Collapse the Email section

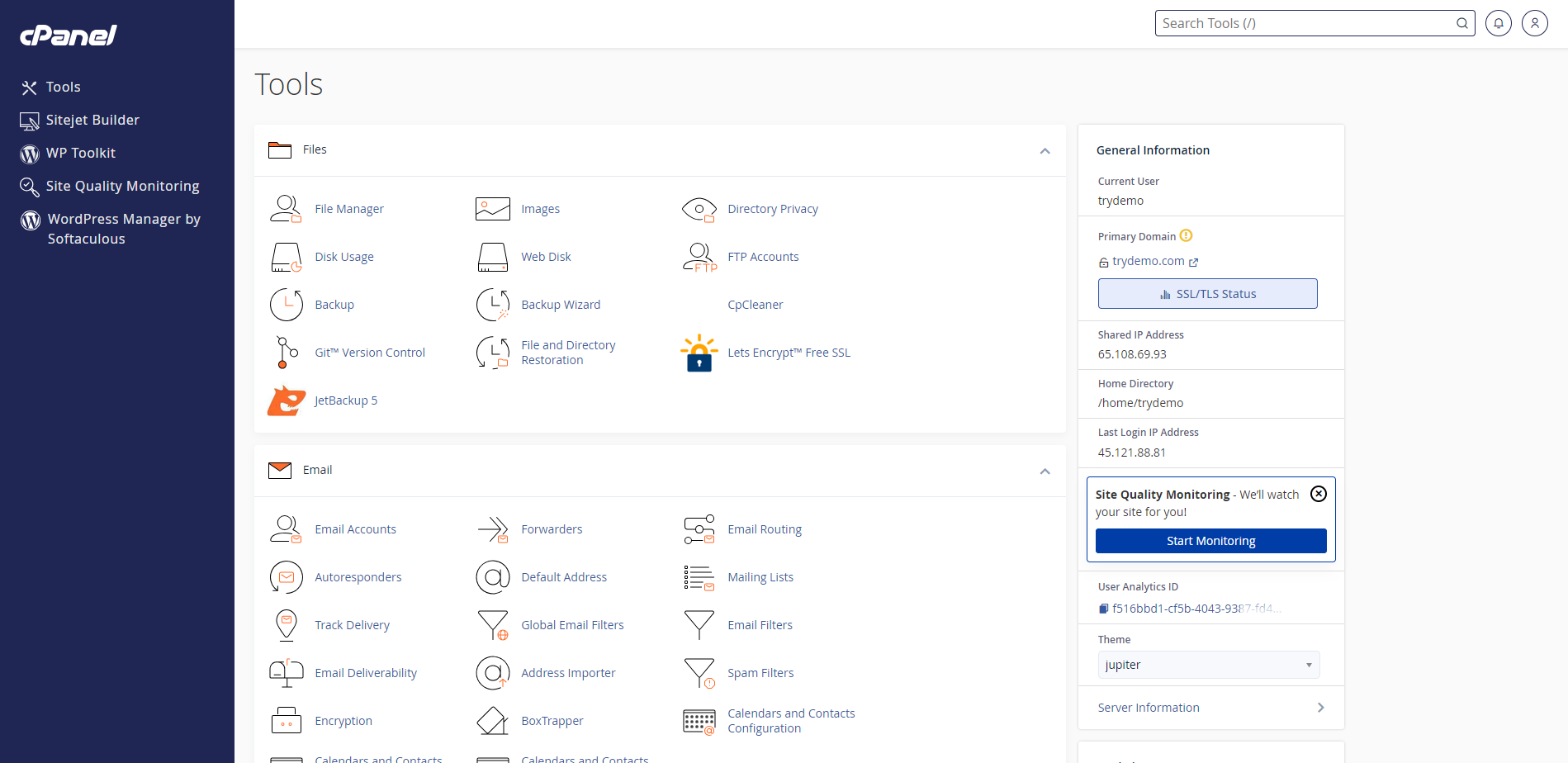pyautogui.click(x=1045, y=471)
